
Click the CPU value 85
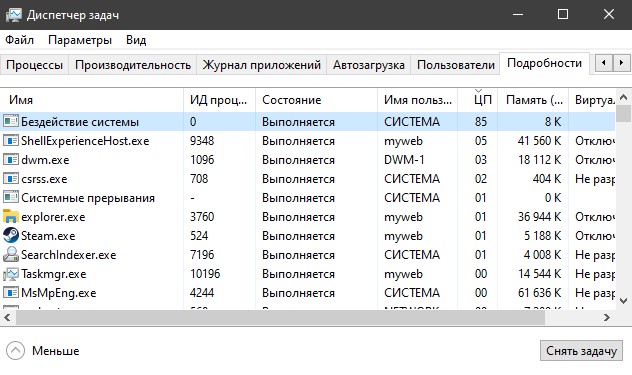480,122
